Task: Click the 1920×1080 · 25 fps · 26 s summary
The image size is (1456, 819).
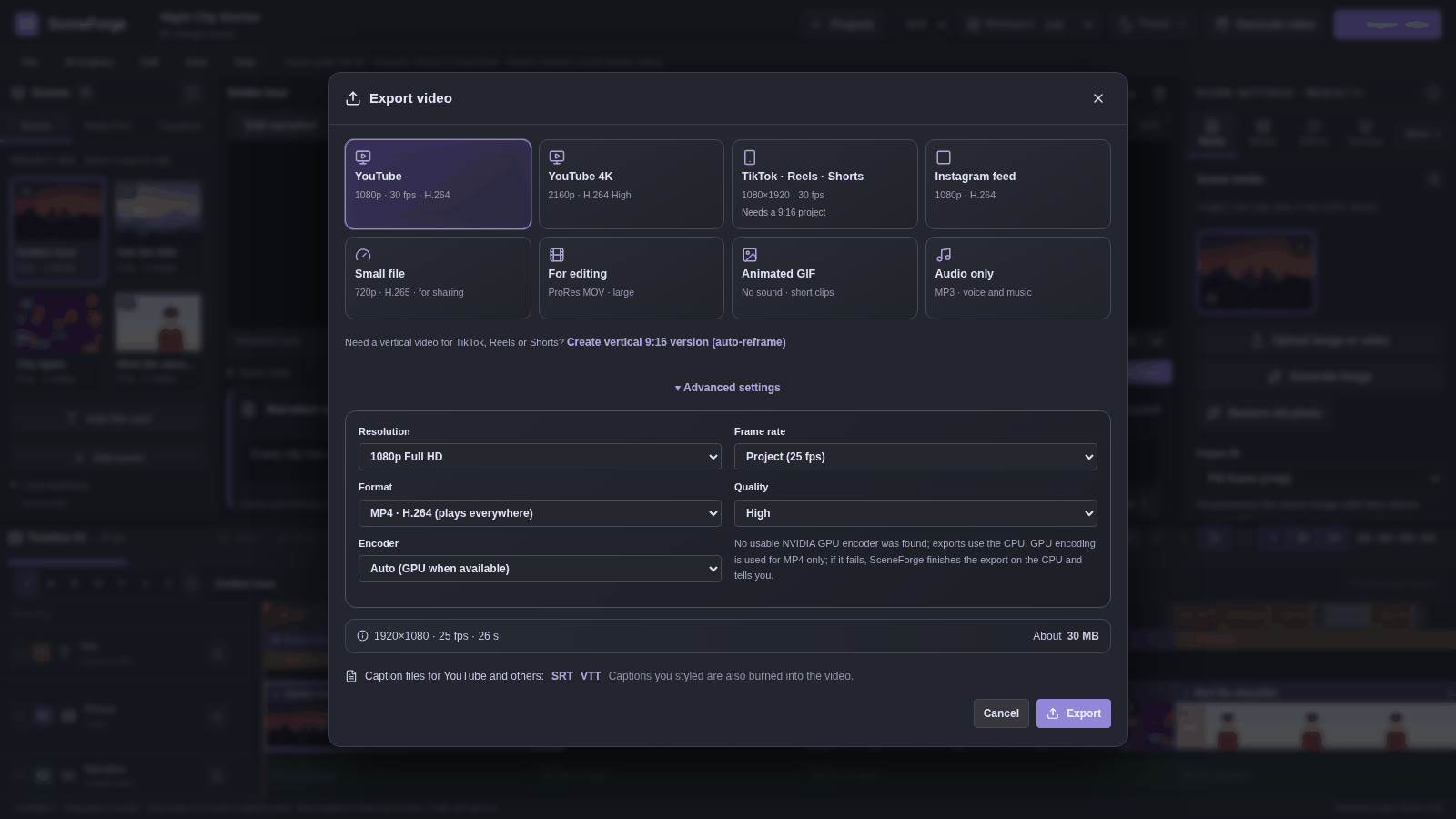Action: tap(436, 636)
